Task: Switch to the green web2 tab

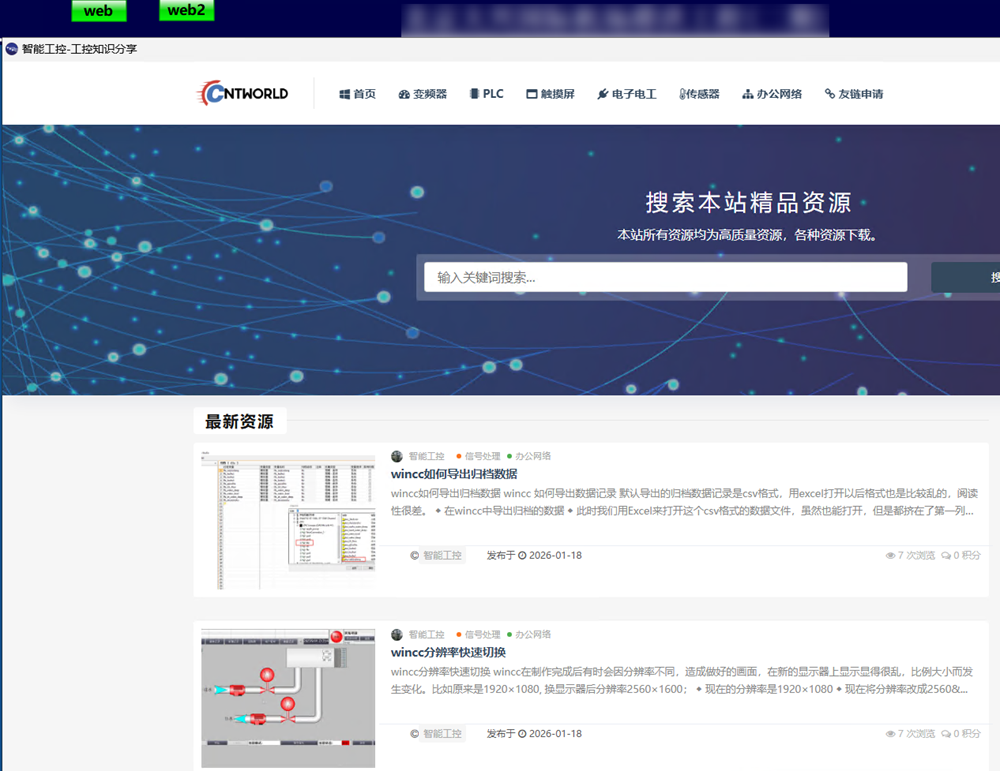Action: click(186, 11)
